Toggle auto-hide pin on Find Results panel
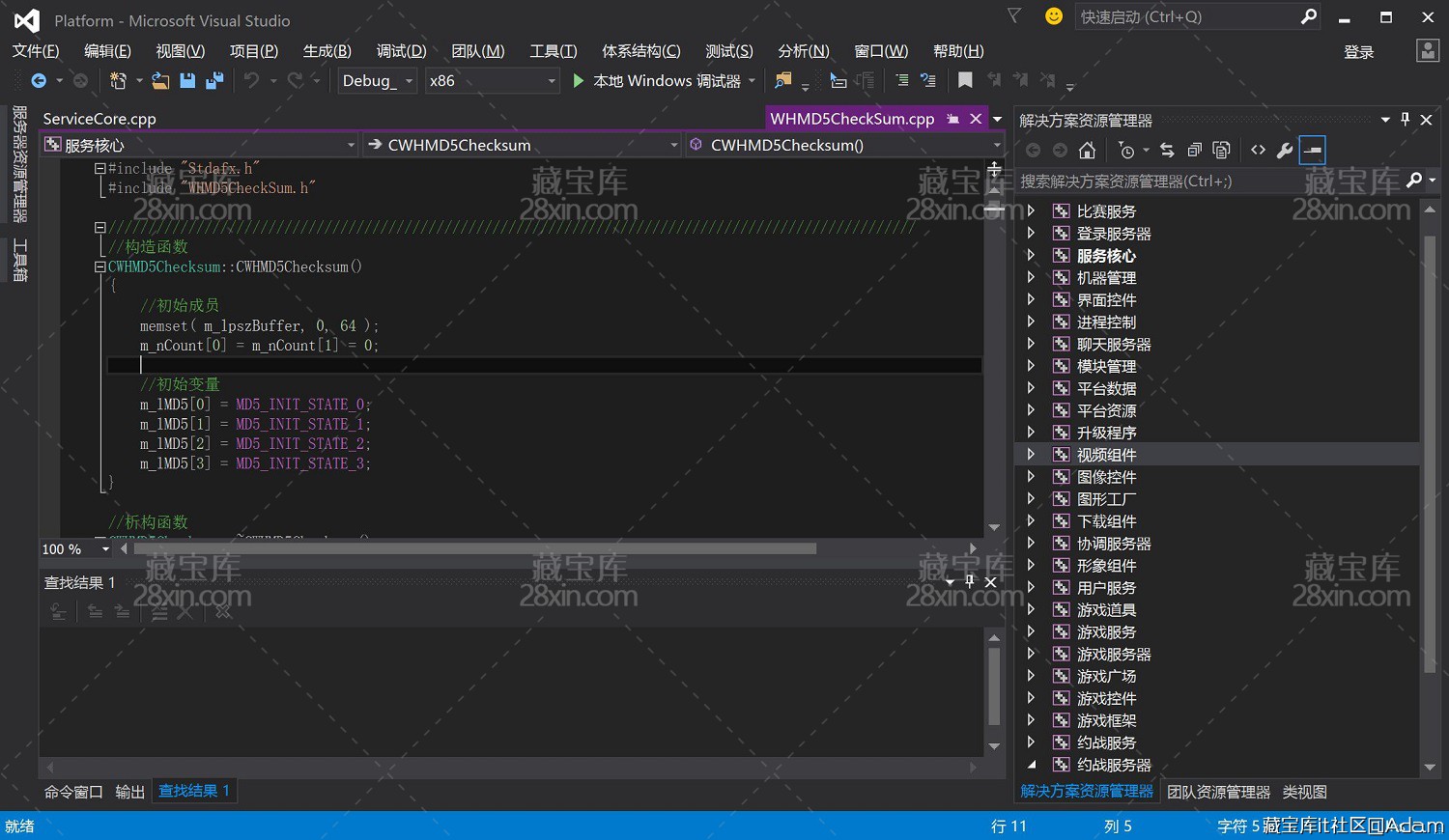The image size is (1449, 840). coord(970,581)
